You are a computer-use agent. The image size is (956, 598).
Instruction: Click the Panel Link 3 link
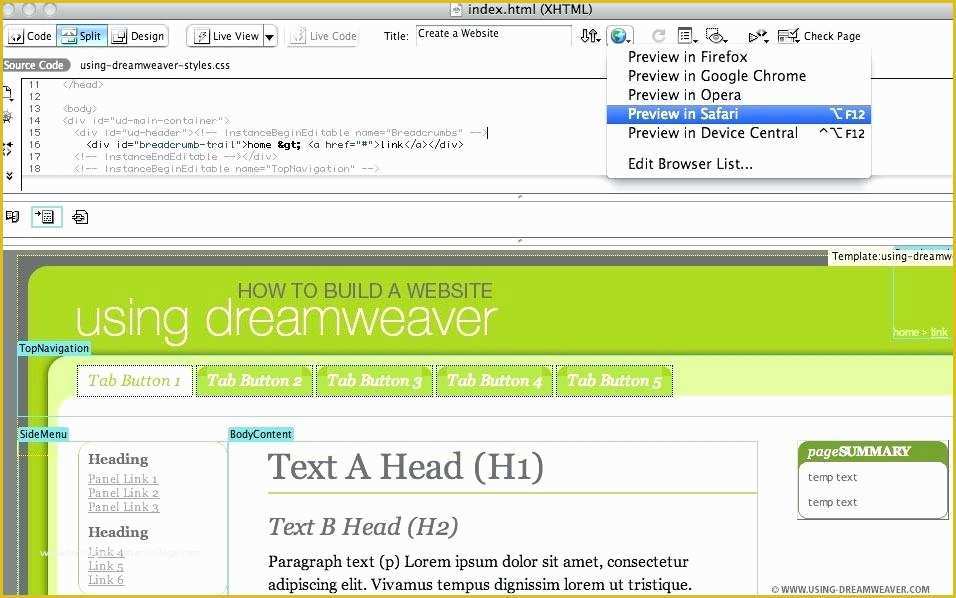click(x=123, y=507)
